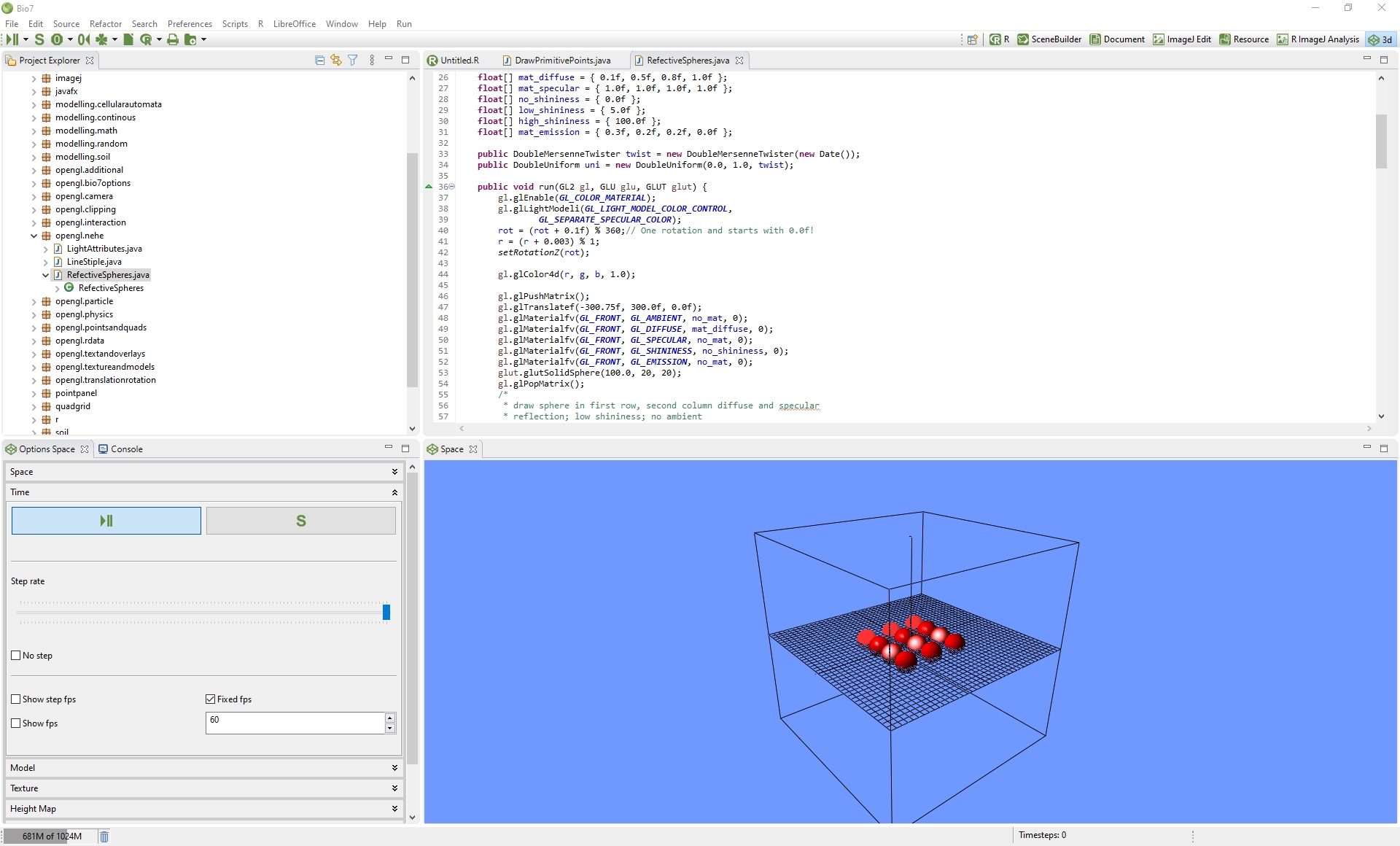Open the Scripts menu
This screenshot has height=846, width=1400.
tap(235, 23)
